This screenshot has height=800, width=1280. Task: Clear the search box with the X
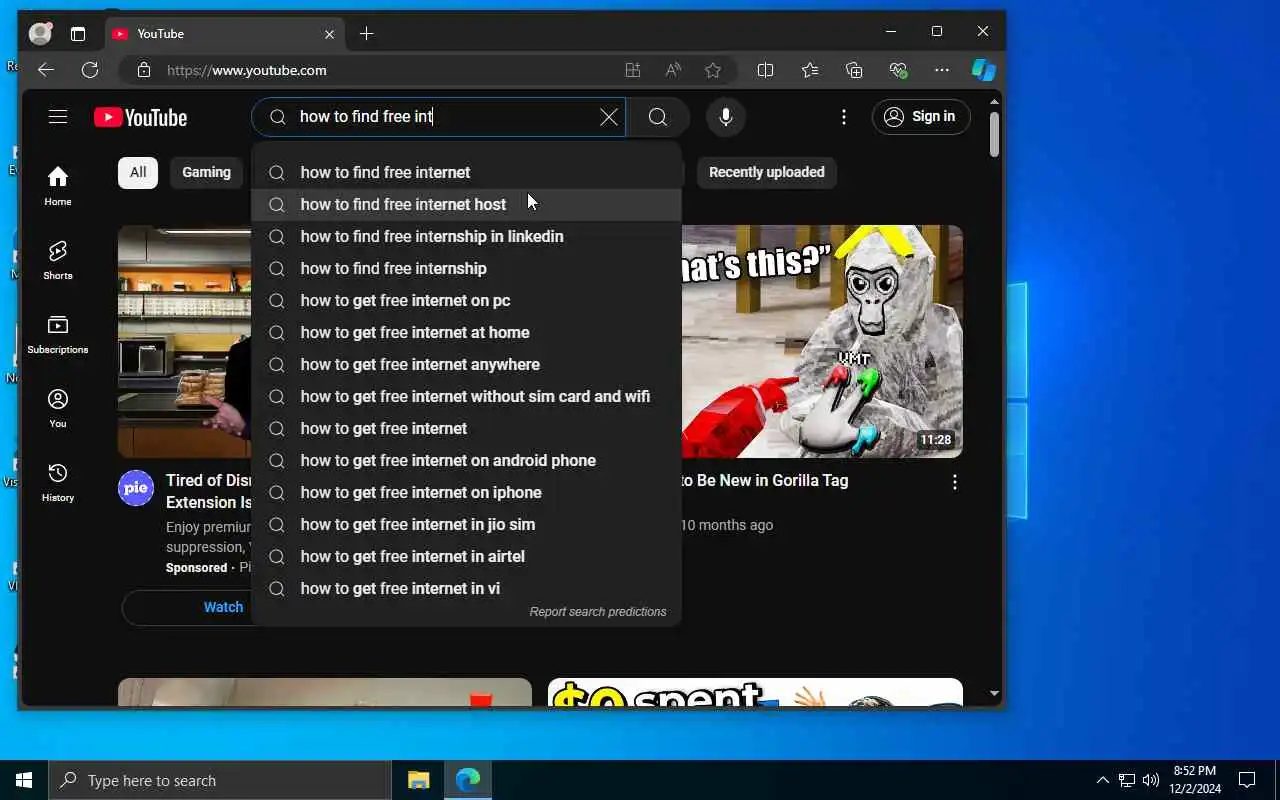[608, 117]
